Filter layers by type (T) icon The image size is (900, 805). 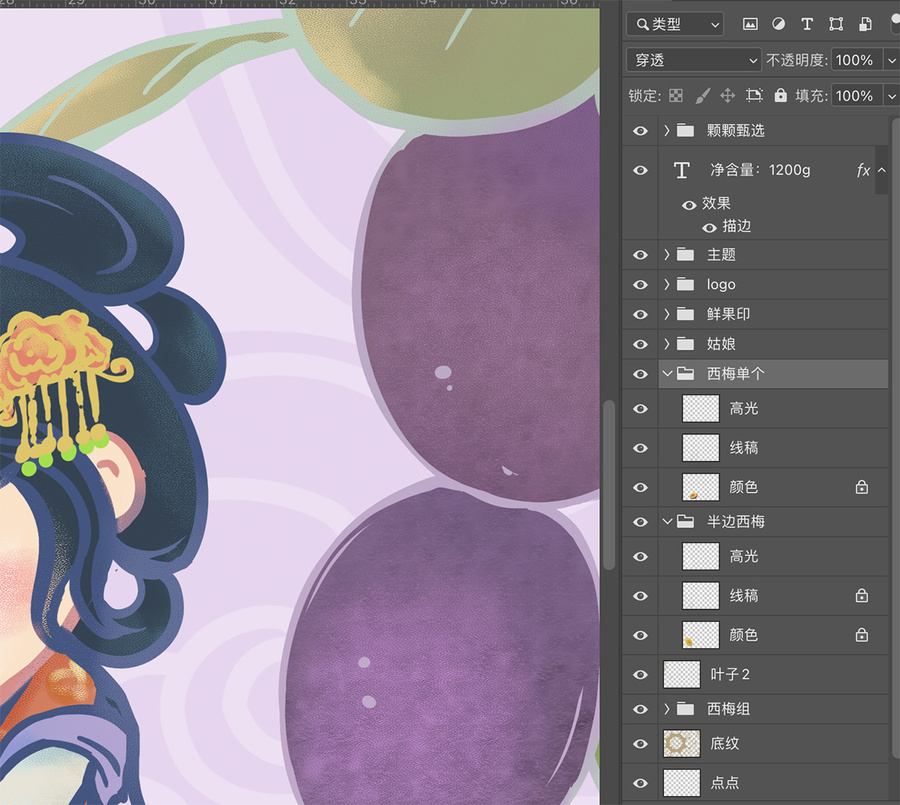[x=807, y=24]
